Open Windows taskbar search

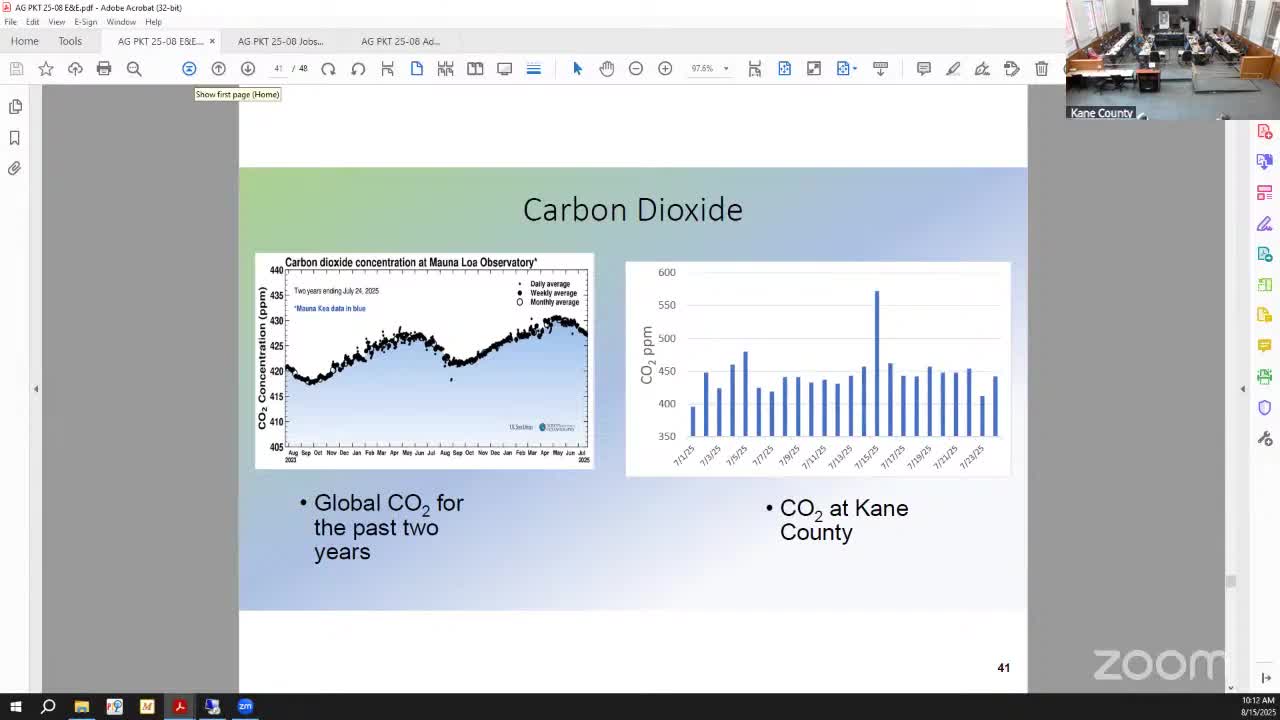click(x=47, y=707)
